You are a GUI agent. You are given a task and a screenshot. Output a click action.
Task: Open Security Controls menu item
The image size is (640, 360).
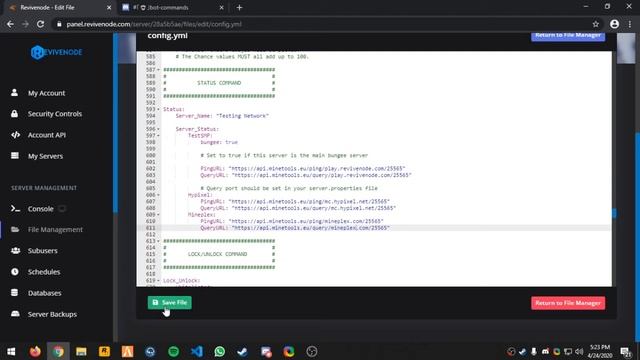(55, 114)
